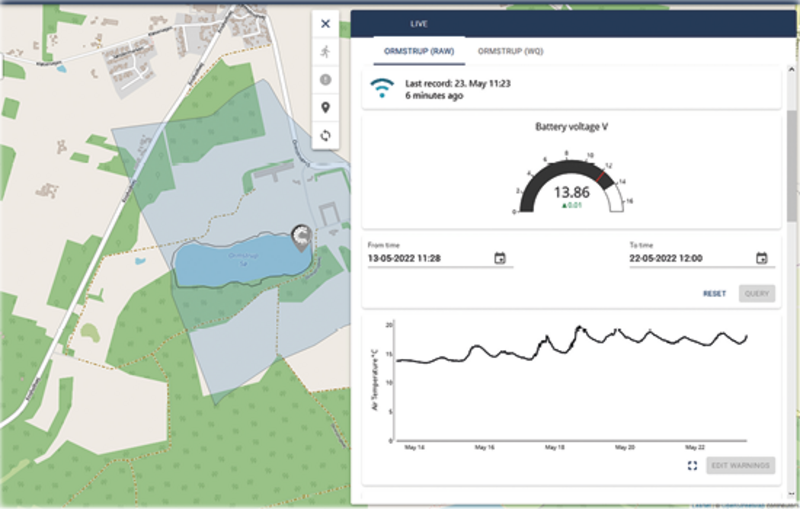
Task: Click the battery voltage gauge
Action: (x=570, y=183)
